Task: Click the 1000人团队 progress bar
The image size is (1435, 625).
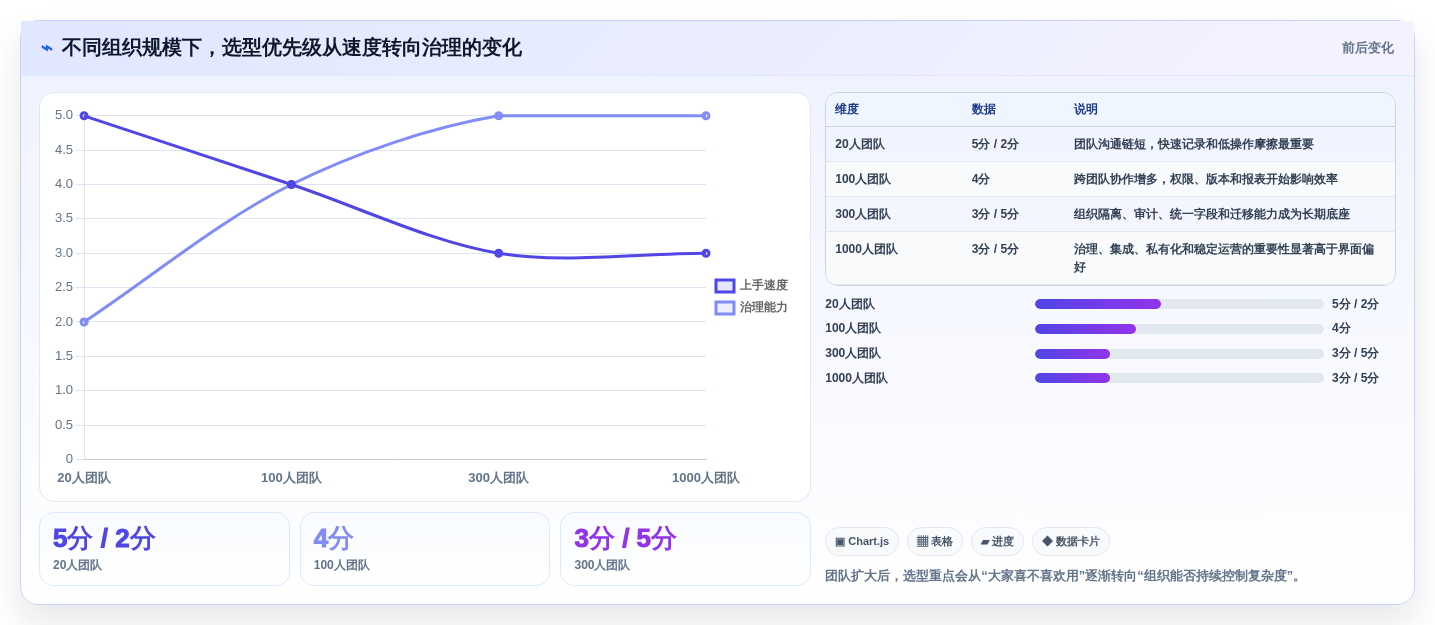Action: 1179,378
